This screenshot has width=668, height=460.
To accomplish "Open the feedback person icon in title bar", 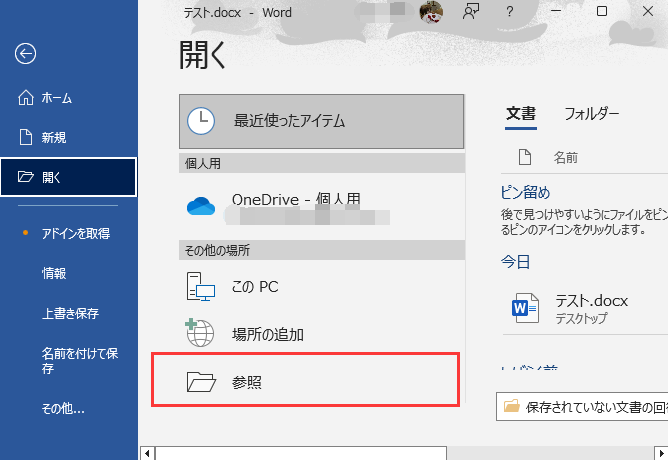I will pyautogui.click(x=471, y=12).
